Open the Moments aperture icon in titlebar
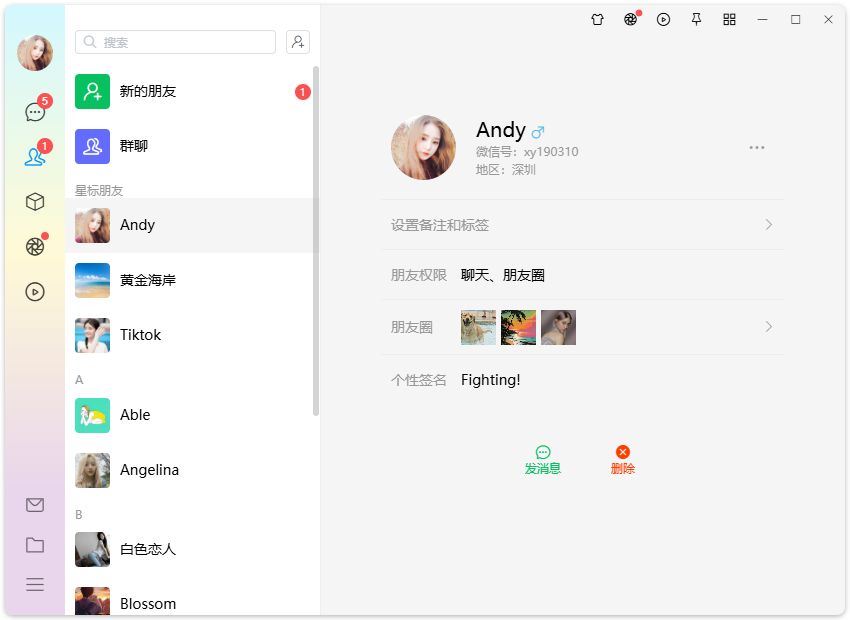Image resolution: width=850 pixels, height=620 pixels. (630, 19)
